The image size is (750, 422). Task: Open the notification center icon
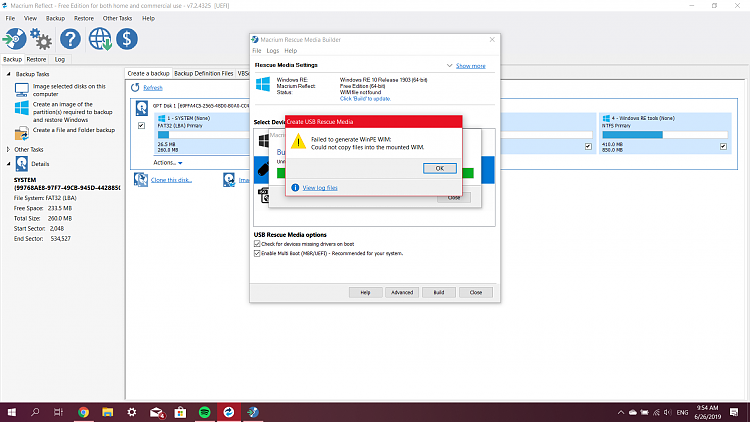734,412
